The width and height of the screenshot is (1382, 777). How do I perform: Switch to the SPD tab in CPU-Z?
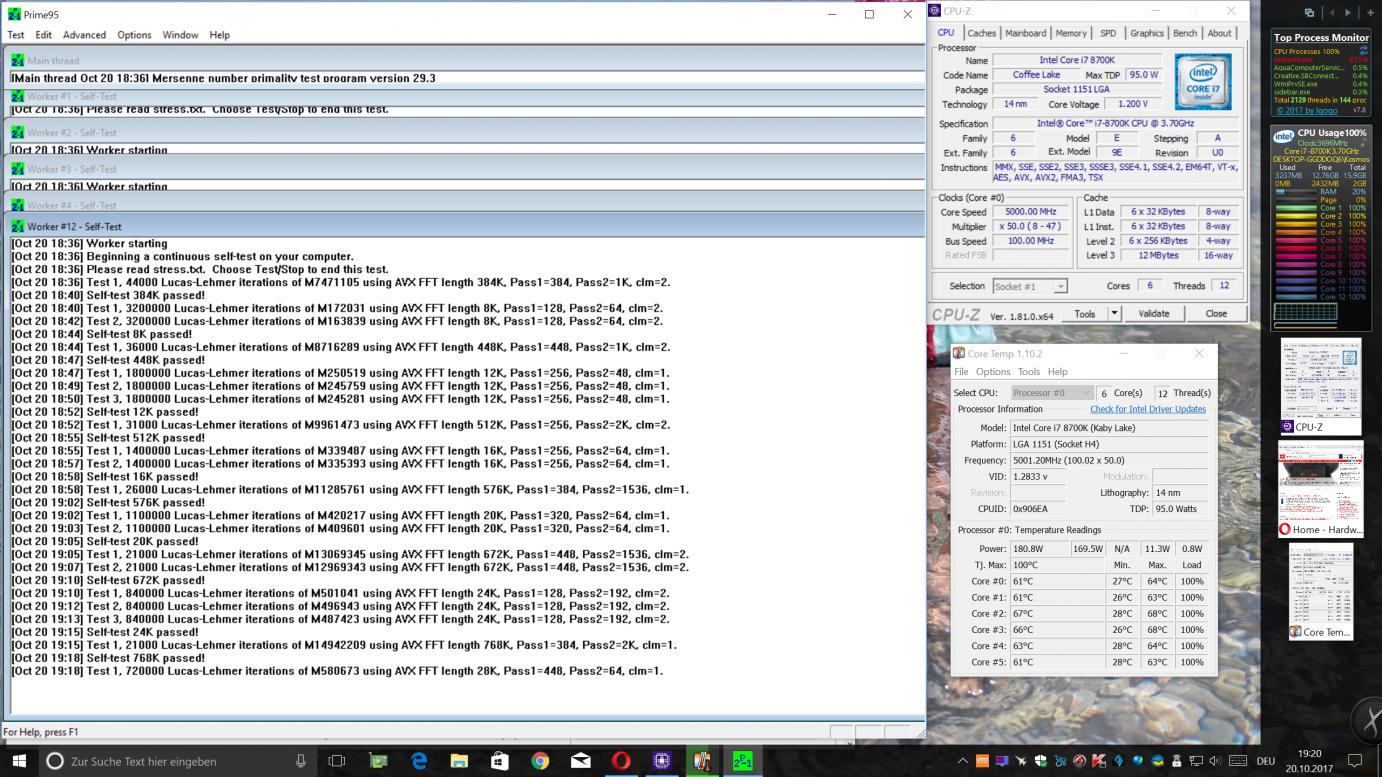(x=1108, y=33)
